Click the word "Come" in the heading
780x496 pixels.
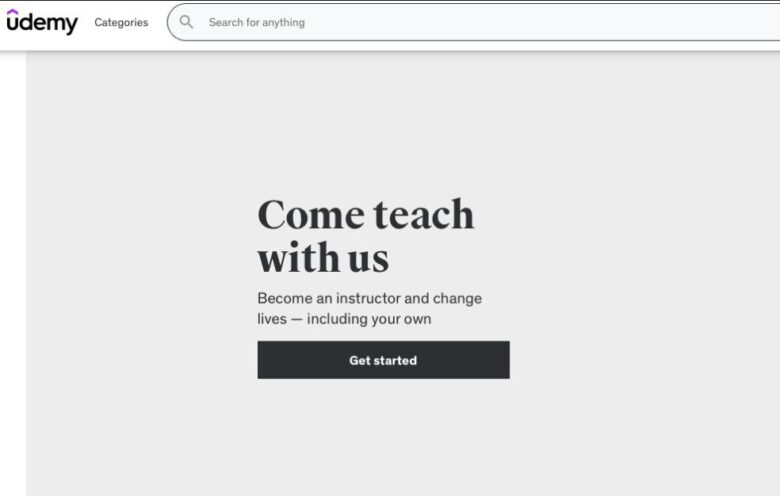(x=311, y=214)
